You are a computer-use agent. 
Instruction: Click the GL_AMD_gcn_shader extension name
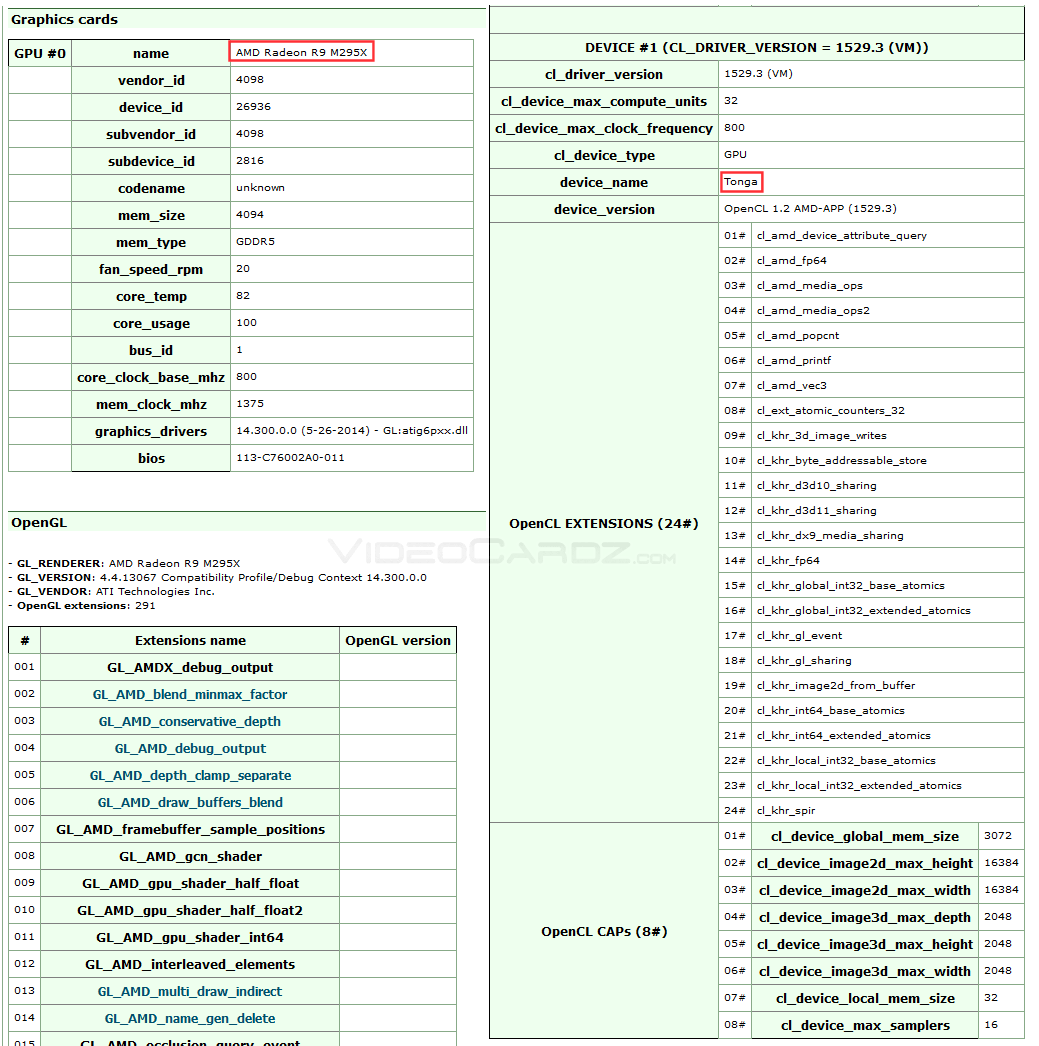coord(190,856)
